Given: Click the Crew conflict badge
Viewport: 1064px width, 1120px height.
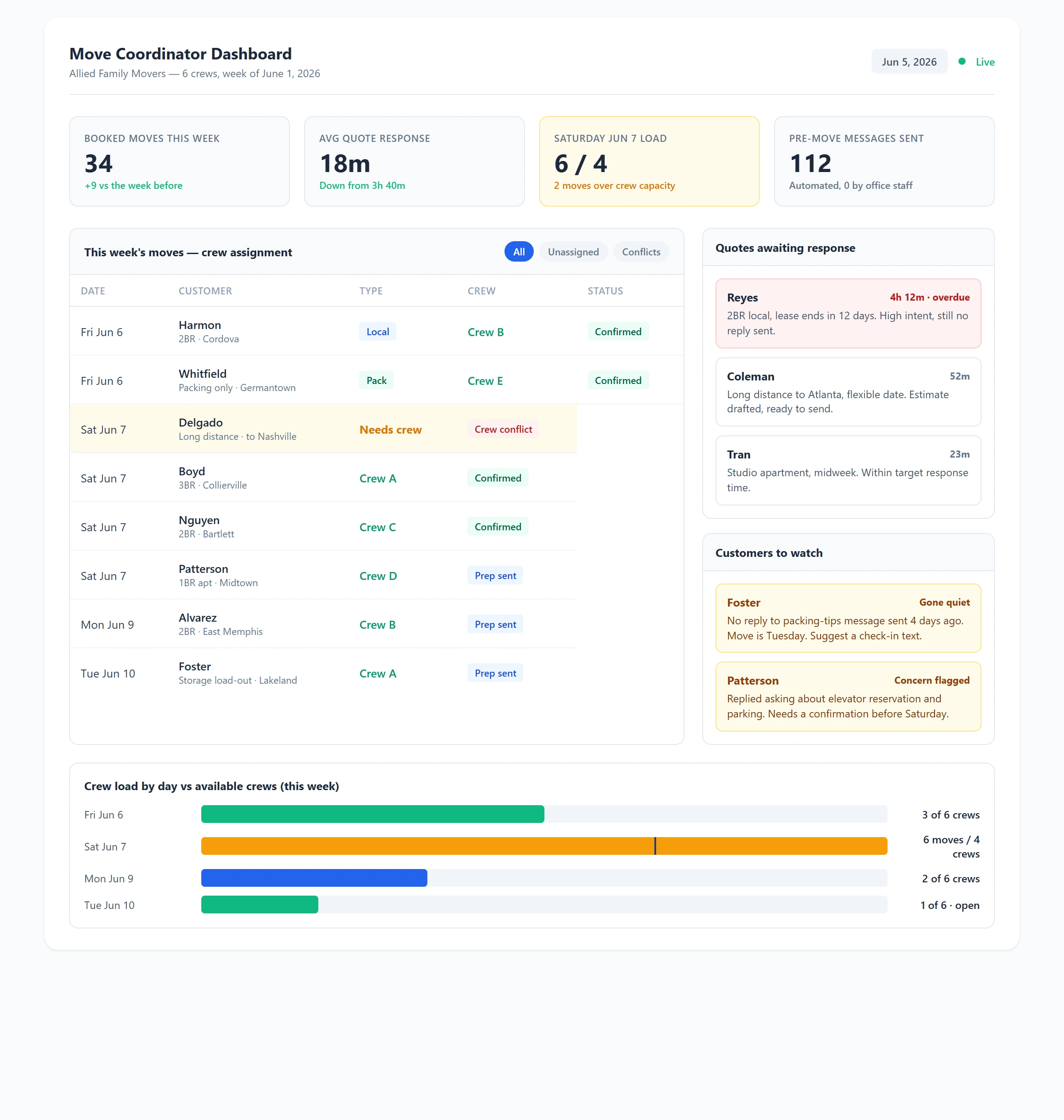Looking at the screenshot, I should tap(503, 429).
